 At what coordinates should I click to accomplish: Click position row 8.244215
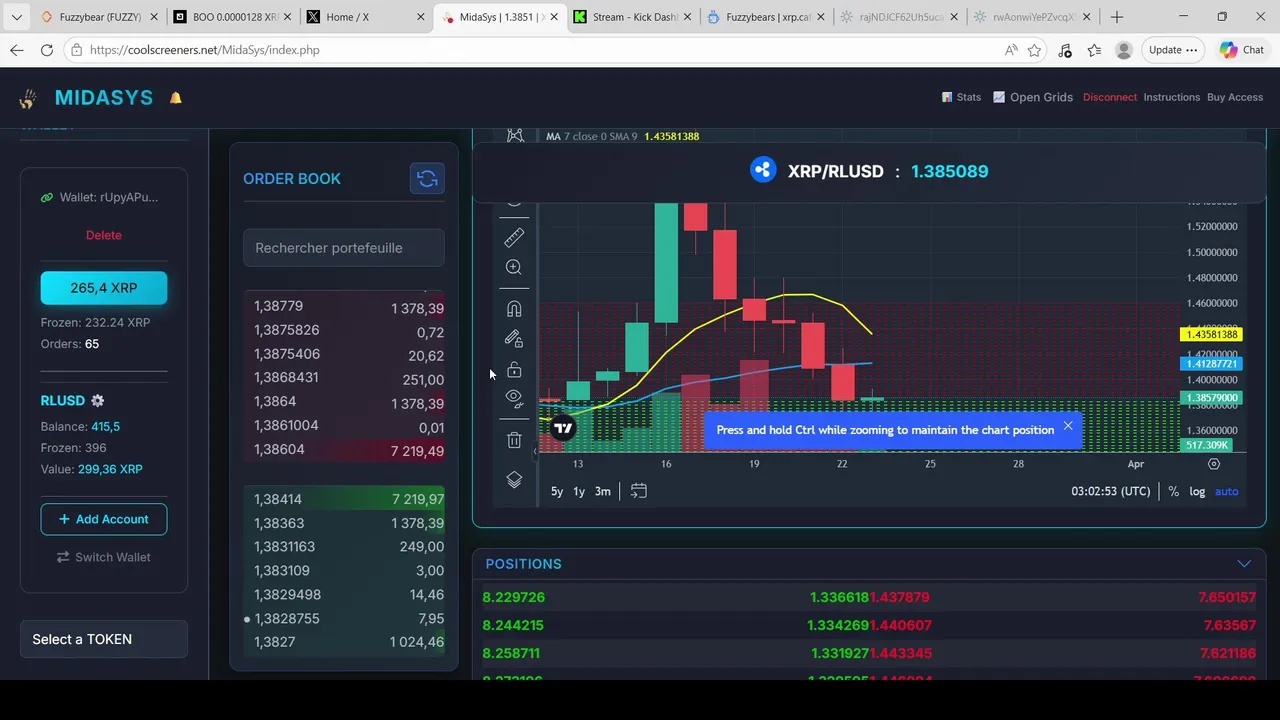coord(869,625)
